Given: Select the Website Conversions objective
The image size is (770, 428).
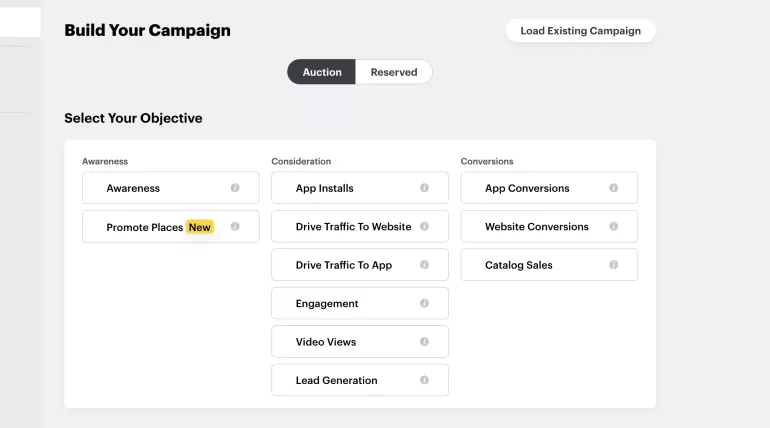Looking at the screenshot, I should (549, 226).
